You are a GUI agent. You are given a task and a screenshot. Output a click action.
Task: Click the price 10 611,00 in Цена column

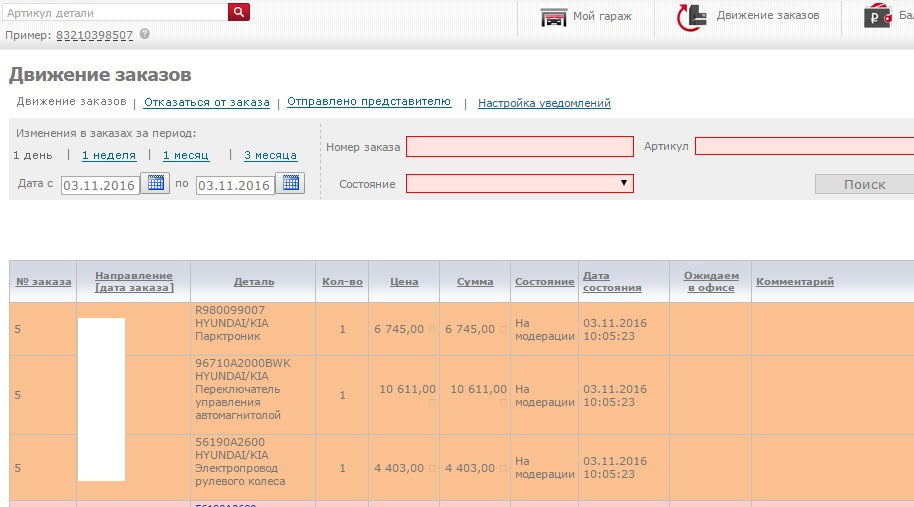(x=407, y=389)
